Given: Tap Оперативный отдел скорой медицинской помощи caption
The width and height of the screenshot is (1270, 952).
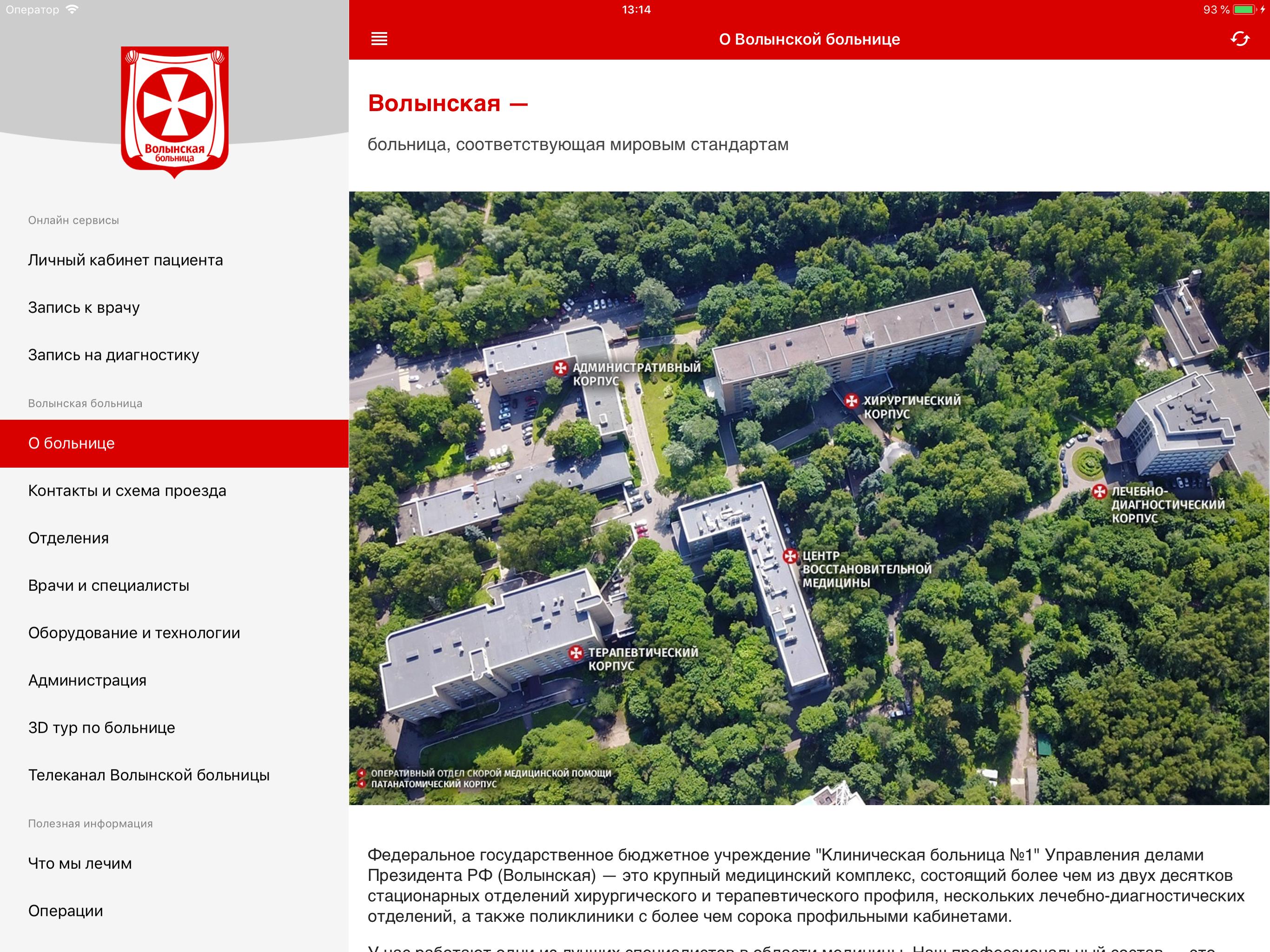Looking at the screenshot, I should pos(491,773).
